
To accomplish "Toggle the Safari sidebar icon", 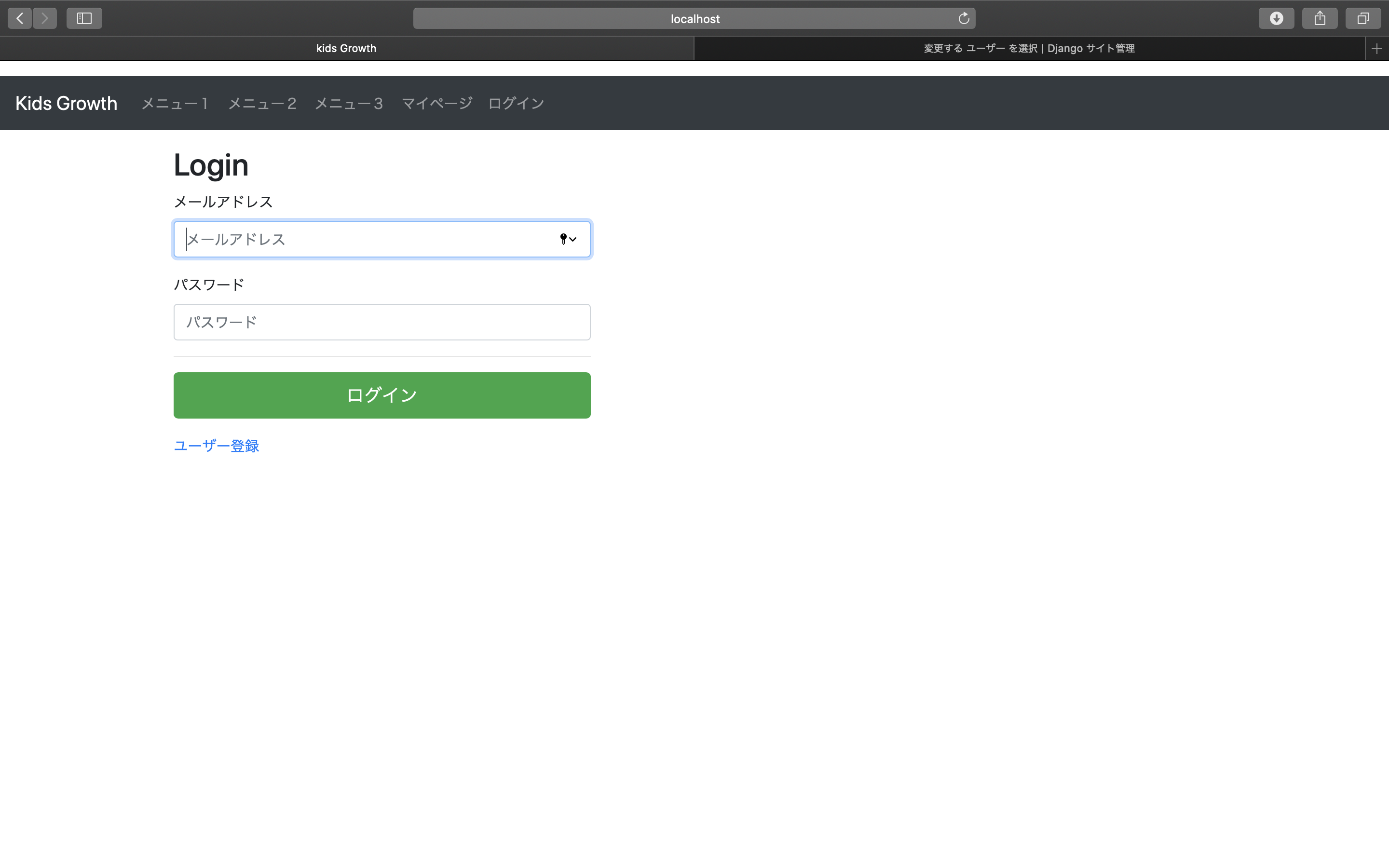I will click(x=84, y=18).
